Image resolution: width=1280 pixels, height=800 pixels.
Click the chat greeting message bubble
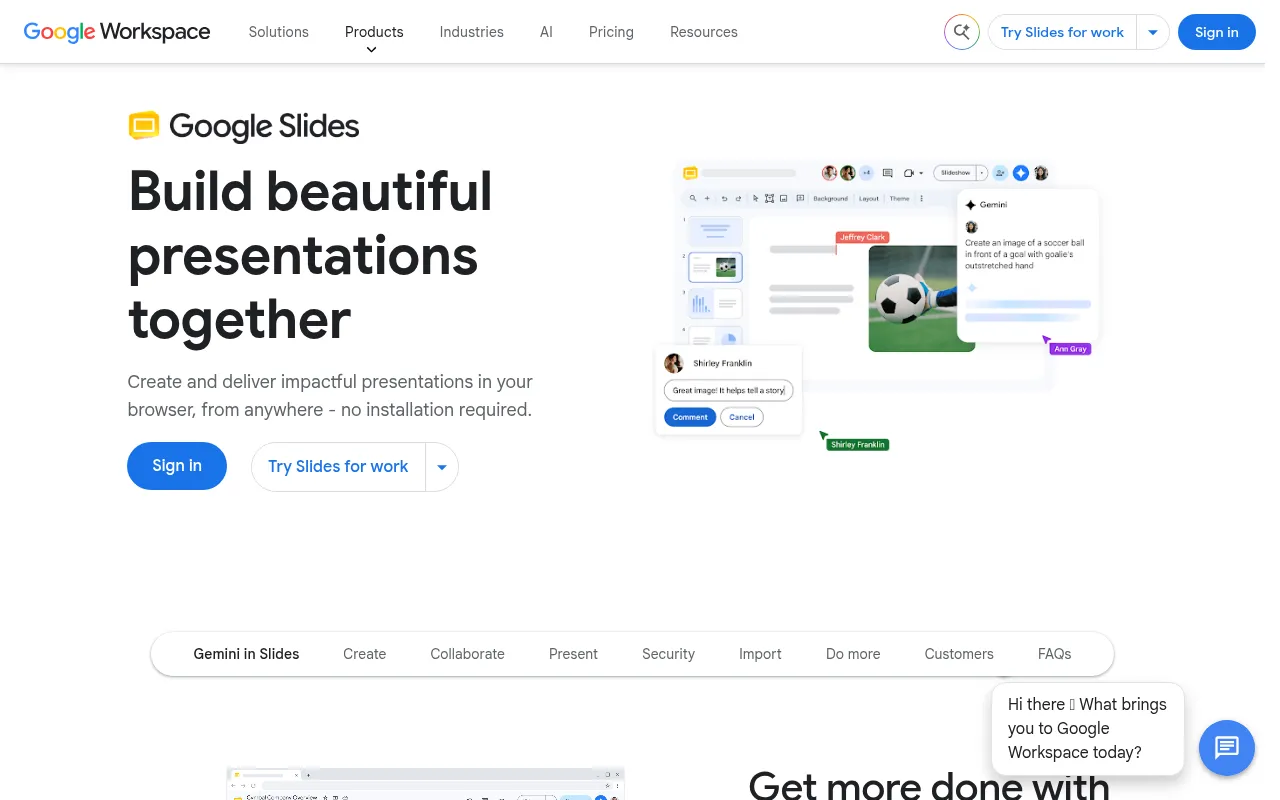(x=1087, y=728)
